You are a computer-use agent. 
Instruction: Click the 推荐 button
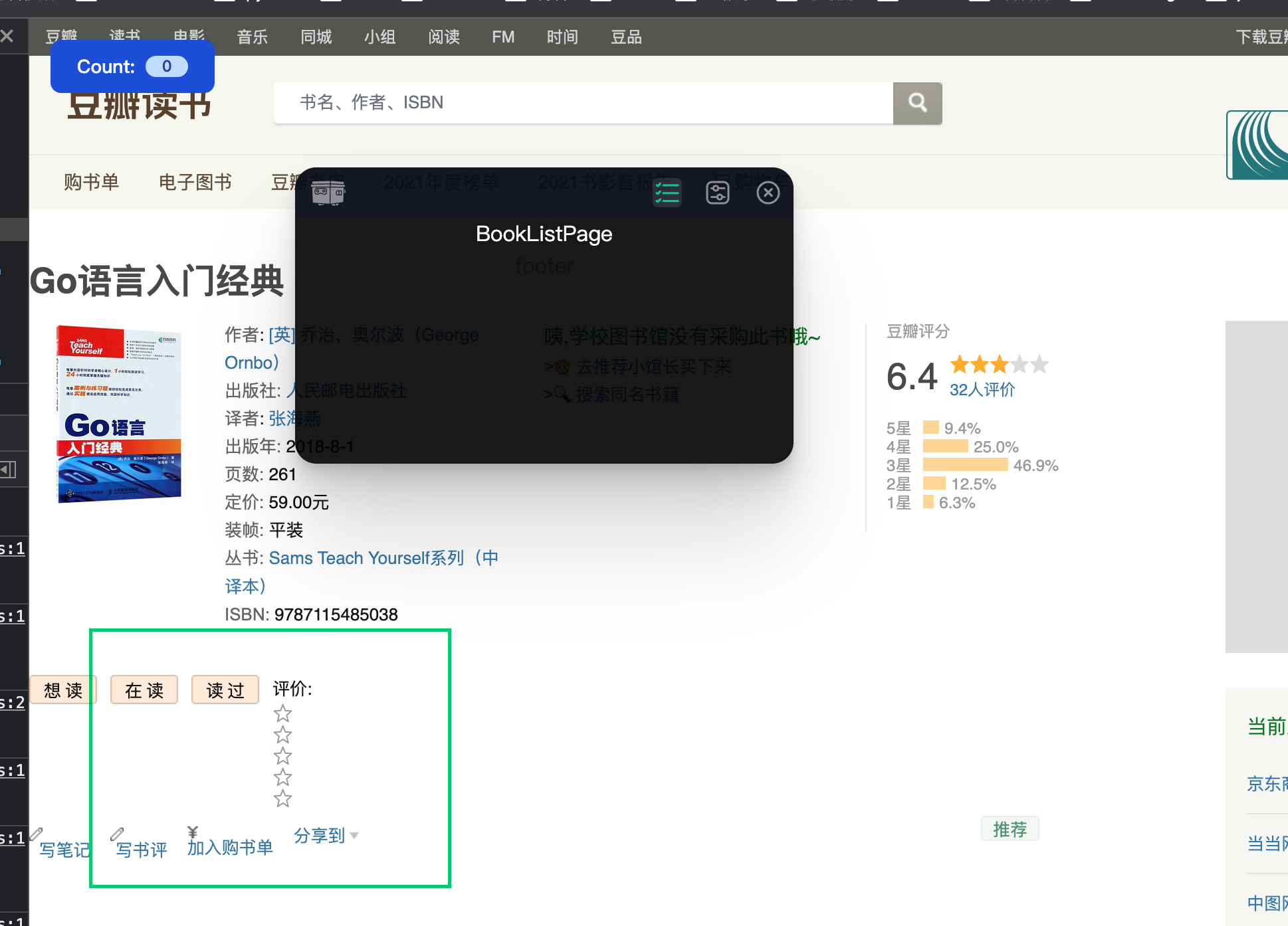(1010, 828)
